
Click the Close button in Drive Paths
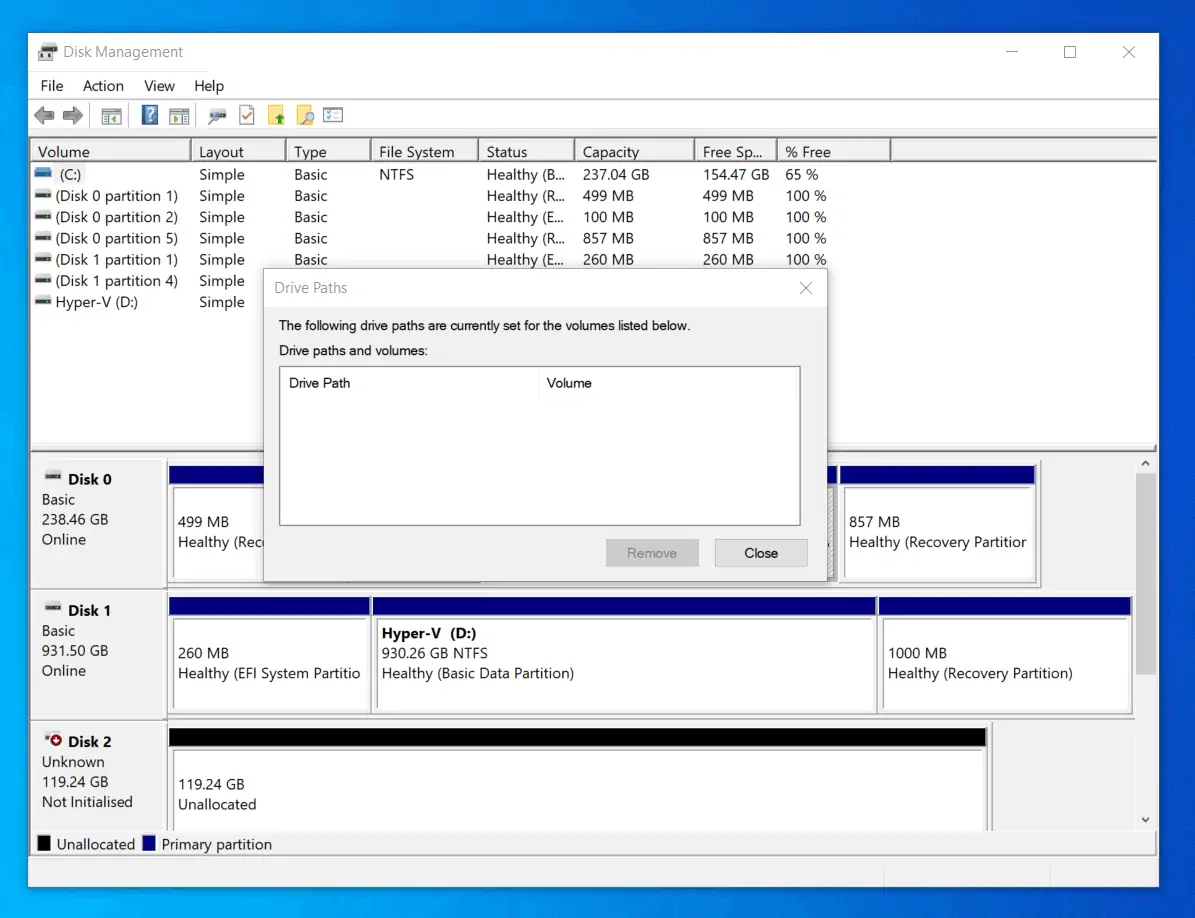pyautogui.click(x=761, y=553)
